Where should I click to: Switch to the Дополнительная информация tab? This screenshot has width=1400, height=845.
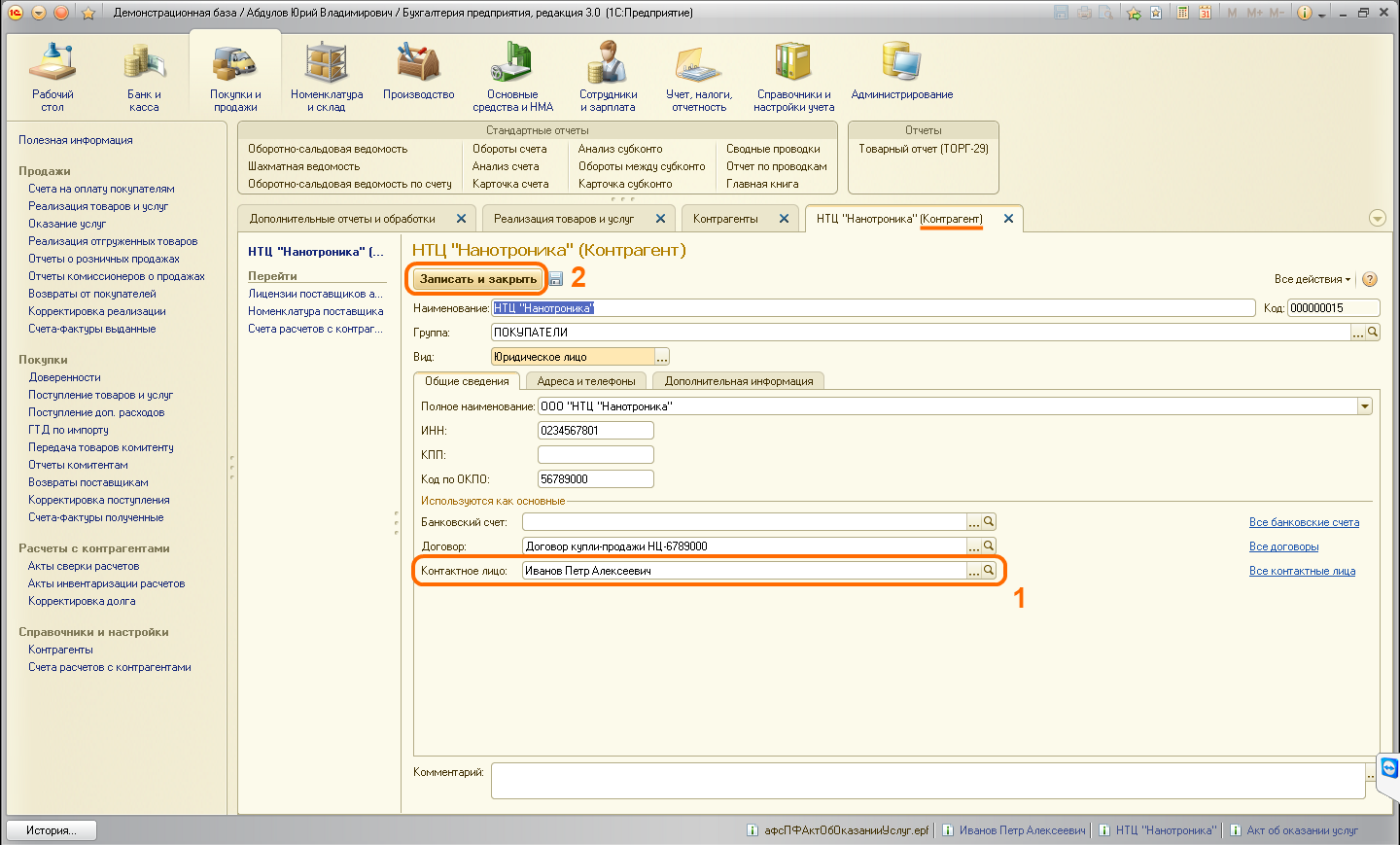click(x=739, y=381)
